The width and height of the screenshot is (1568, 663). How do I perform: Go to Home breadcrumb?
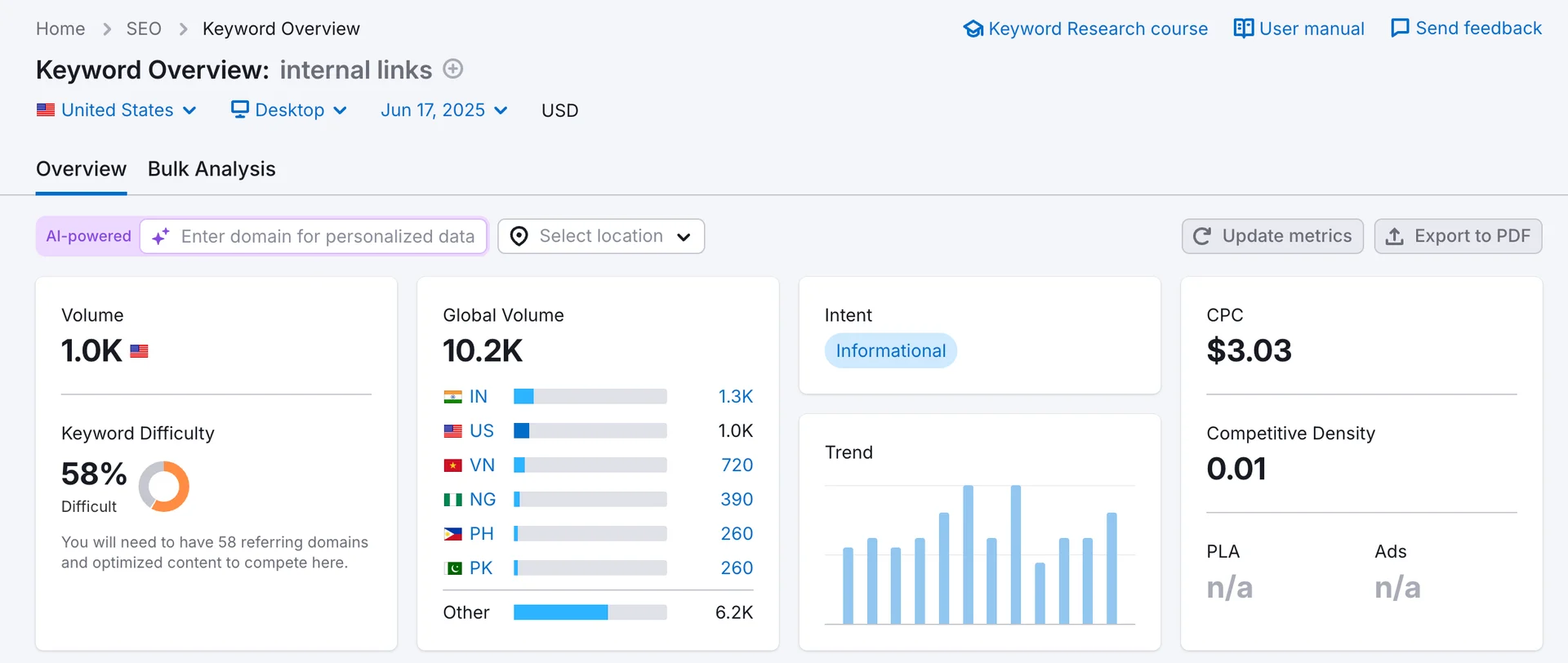(60, 29)
